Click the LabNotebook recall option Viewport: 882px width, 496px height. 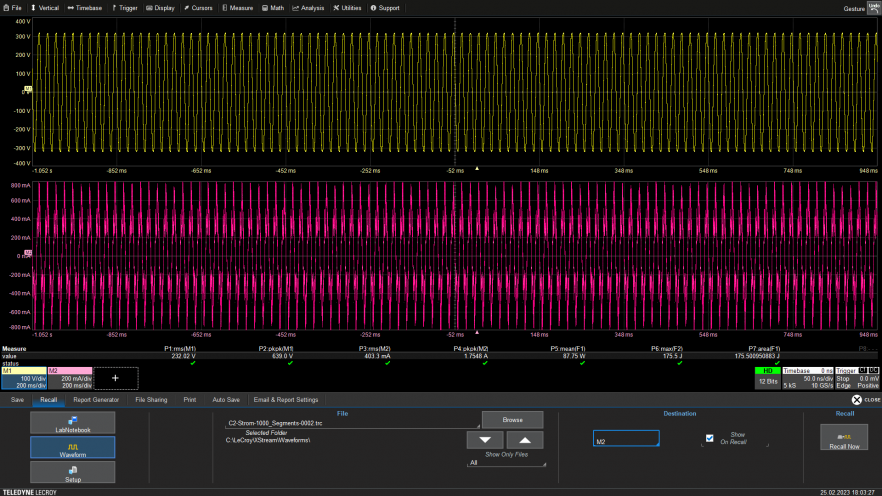tap(72, 423)
